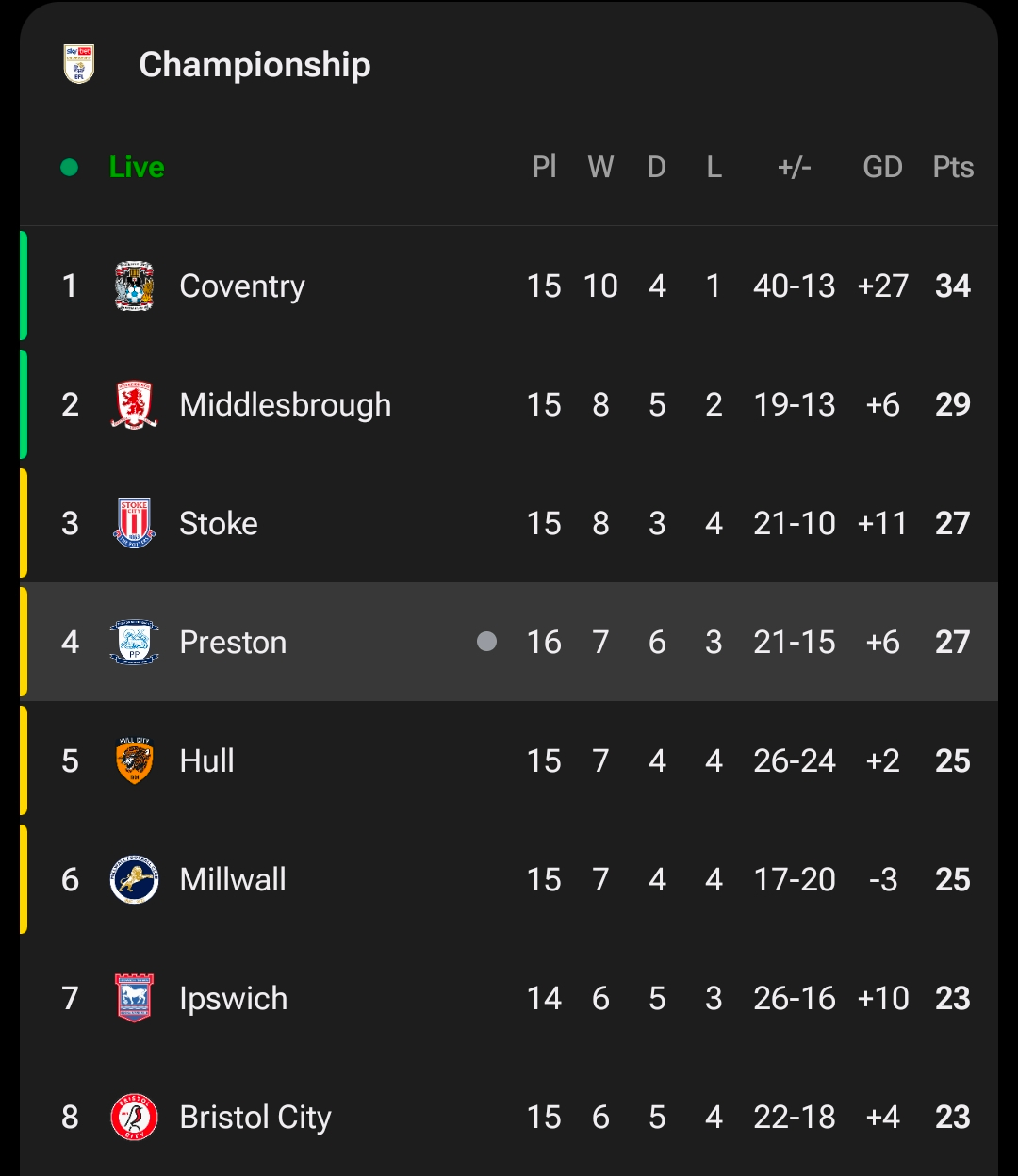Tap the Middlesbrough club crest
This screenshot has width=1018, height=1176.
pyautogui.click(x=134, y=405)
